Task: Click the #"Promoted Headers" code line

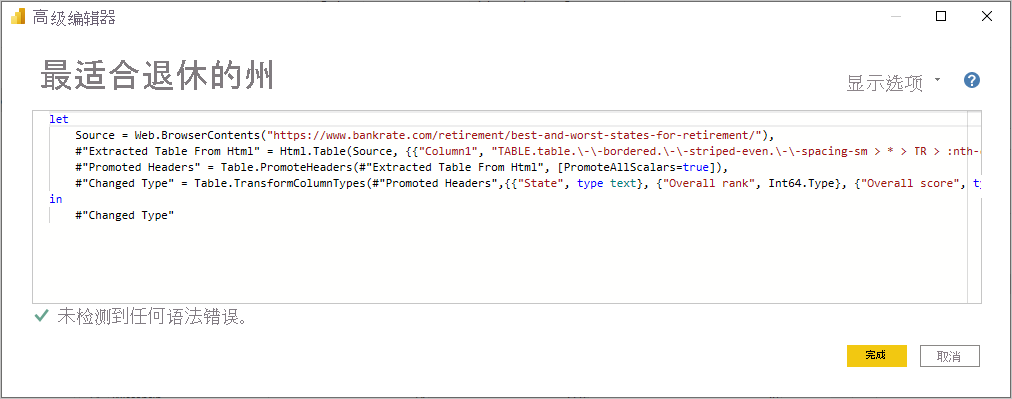Action: pos(401,167)
